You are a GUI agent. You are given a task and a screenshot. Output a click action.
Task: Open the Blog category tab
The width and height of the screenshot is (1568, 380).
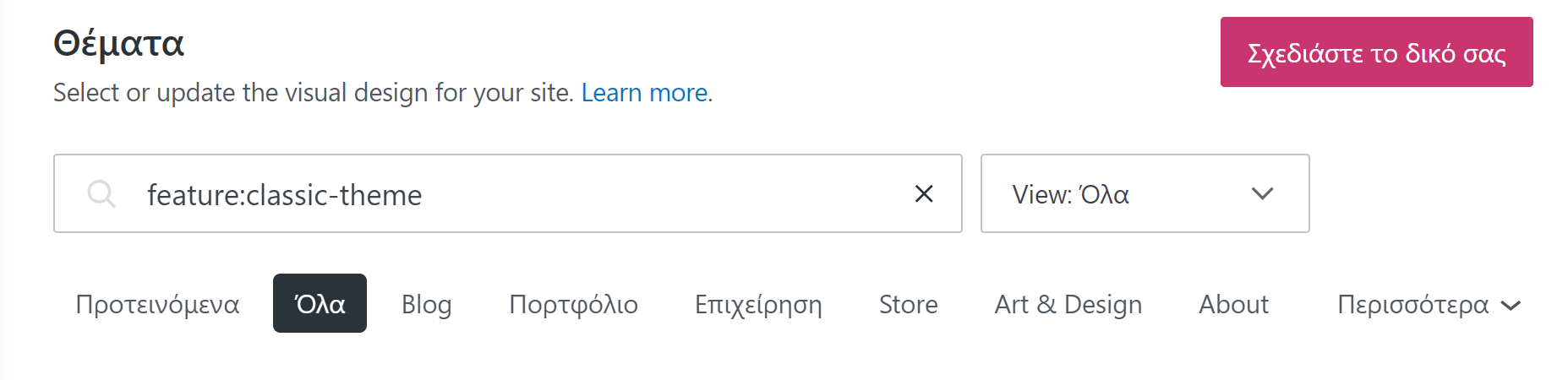pyautogui.click(x=426, y=304)
